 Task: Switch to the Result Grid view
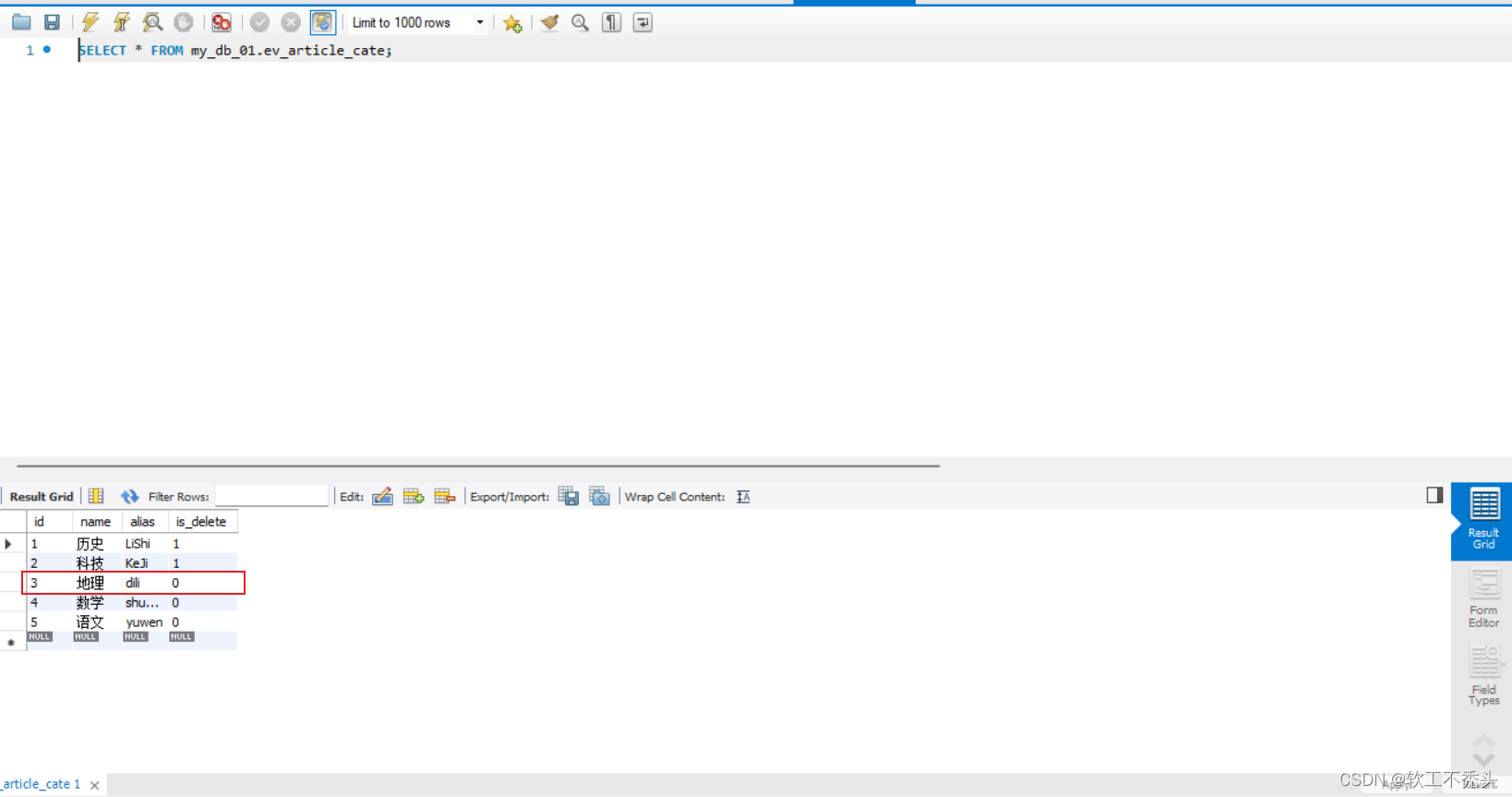point(1483,520)
